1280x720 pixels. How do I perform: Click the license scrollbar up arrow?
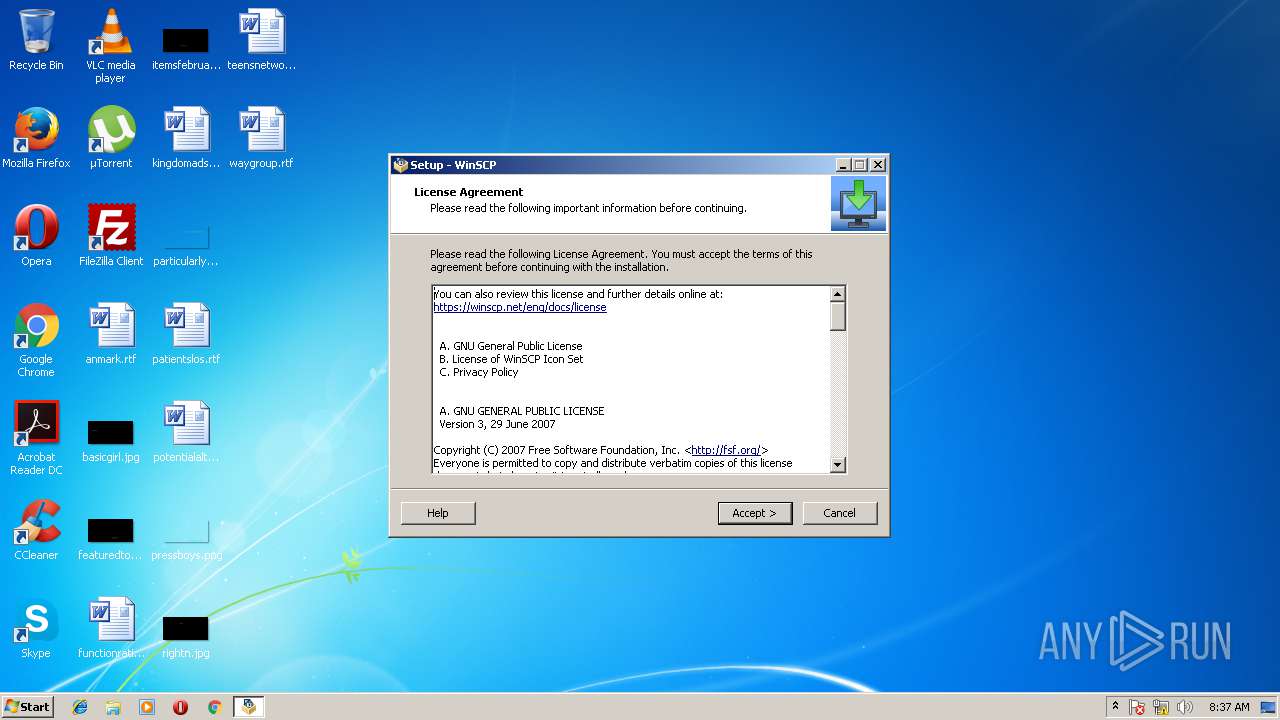point(838,294)
